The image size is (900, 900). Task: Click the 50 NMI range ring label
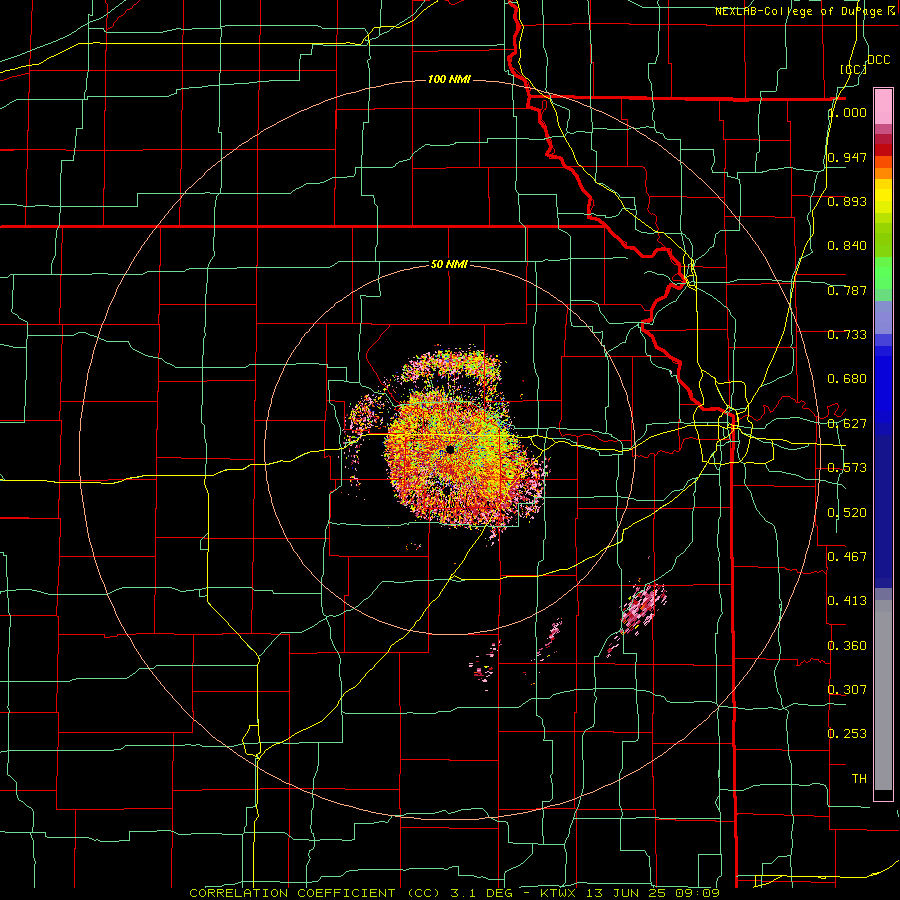pyautogui.click(x=449, y=265)
